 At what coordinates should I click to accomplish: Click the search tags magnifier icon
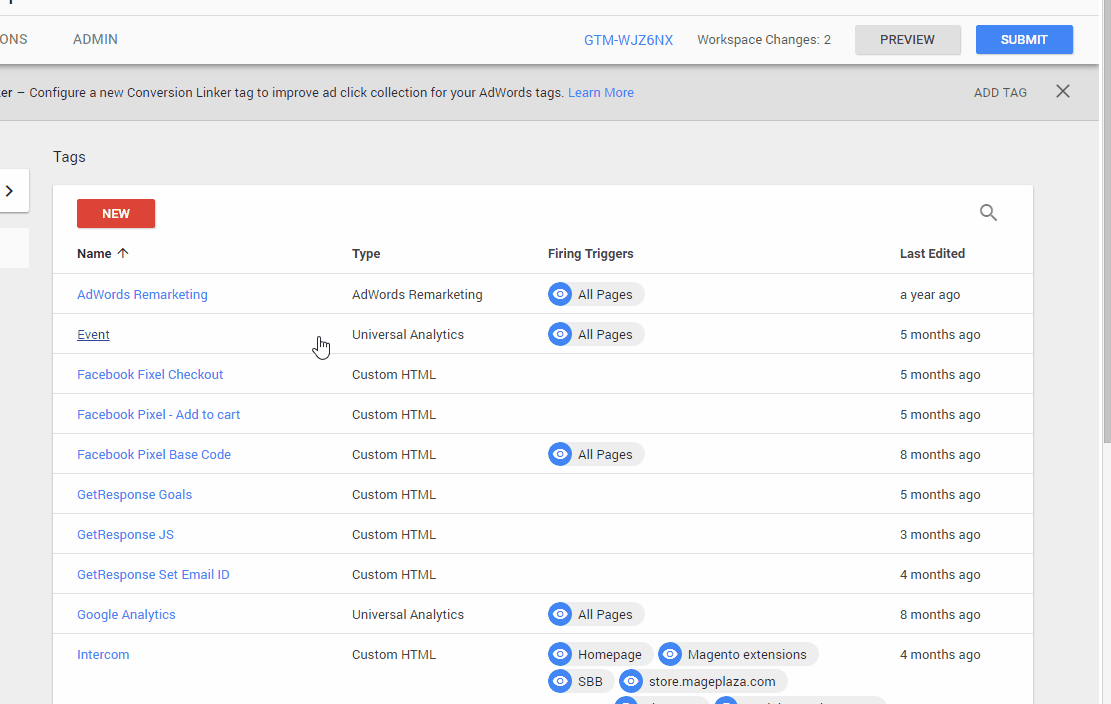click(988, 212)
